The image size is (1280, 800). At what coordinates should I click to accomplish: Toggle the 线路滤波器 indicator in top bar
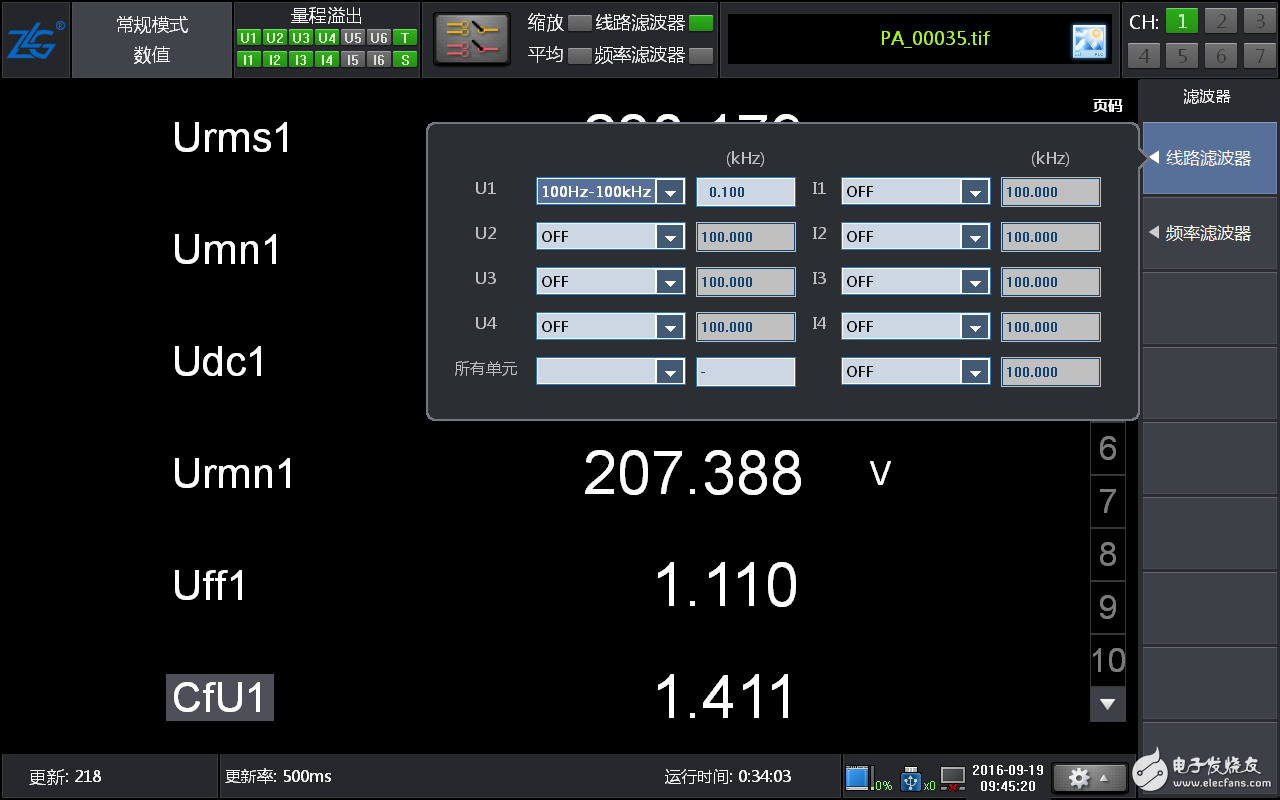click(x=701, y=23)
